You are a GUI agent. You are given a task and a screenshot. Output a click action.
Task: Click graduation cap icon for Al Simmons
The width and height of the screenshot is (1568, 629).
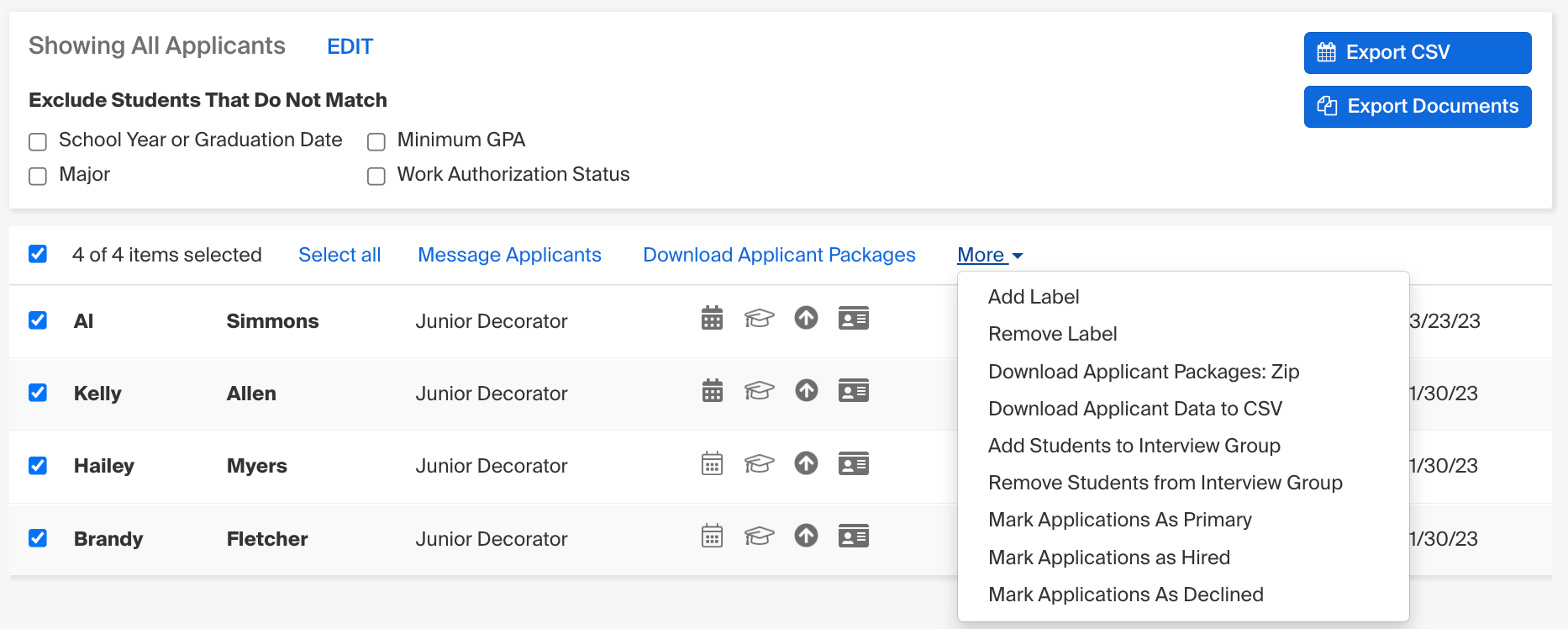click(759, 318)
